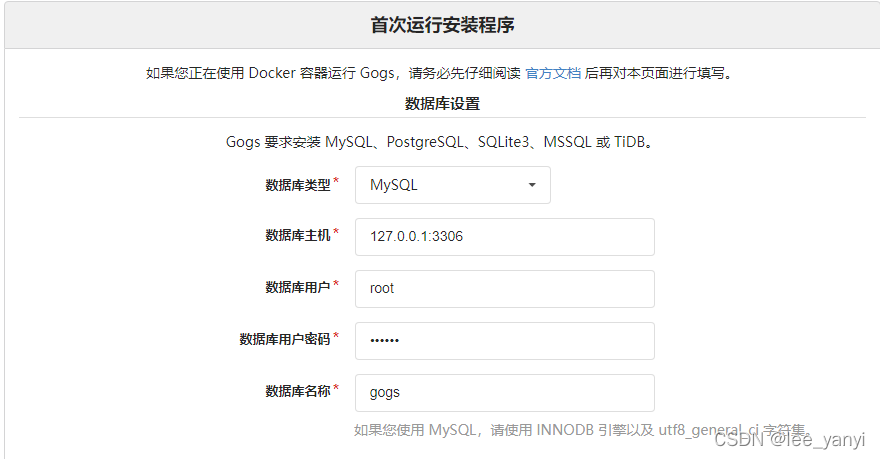This screenshot has width=880, height=459.
Task: Focus the 数据库用户密码 password field
Action: click(x=505, y=341)
